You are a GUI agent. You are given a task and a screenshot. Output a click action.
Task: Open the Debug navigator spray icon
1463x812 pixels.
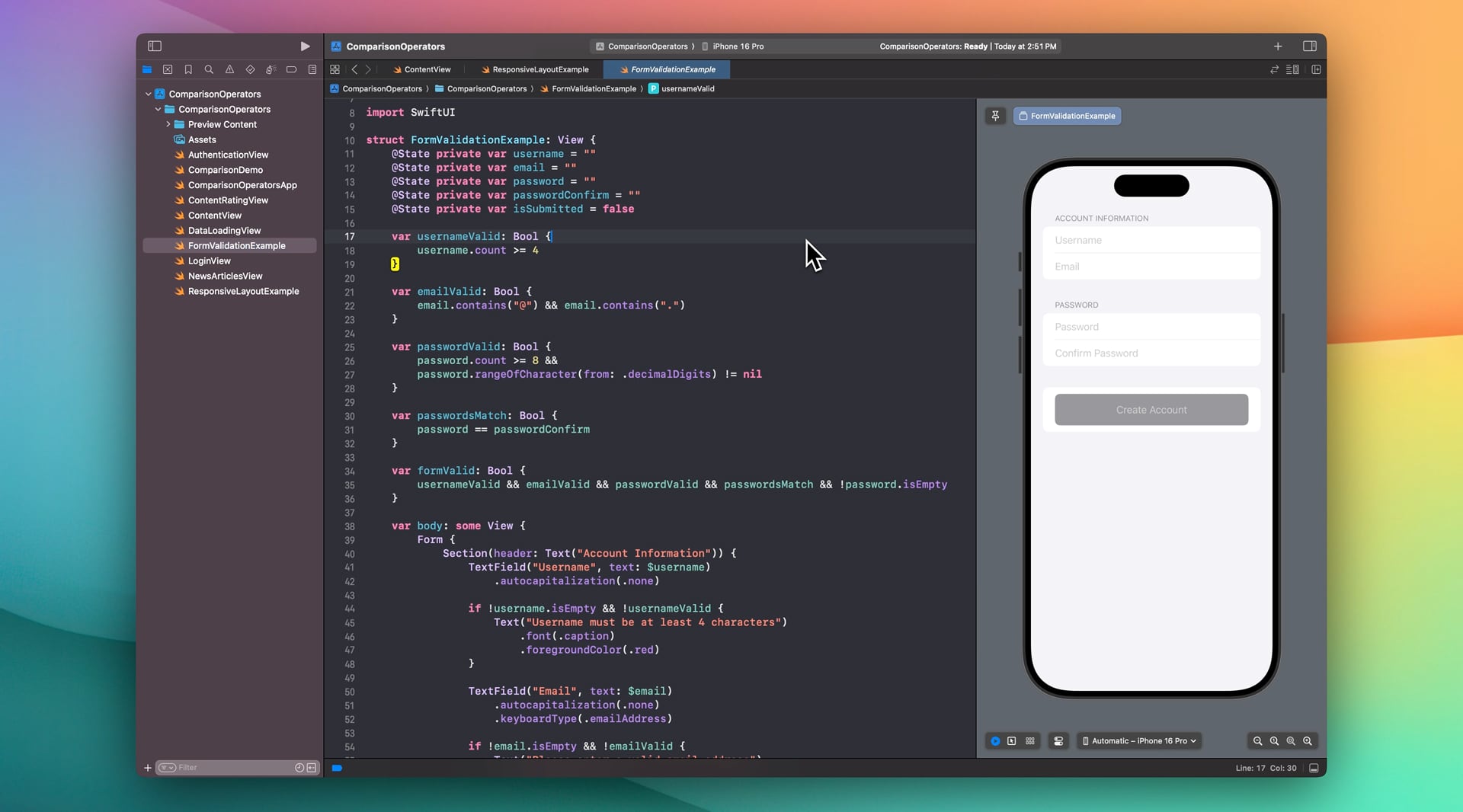pyautogui.click(x=271, y=69)
